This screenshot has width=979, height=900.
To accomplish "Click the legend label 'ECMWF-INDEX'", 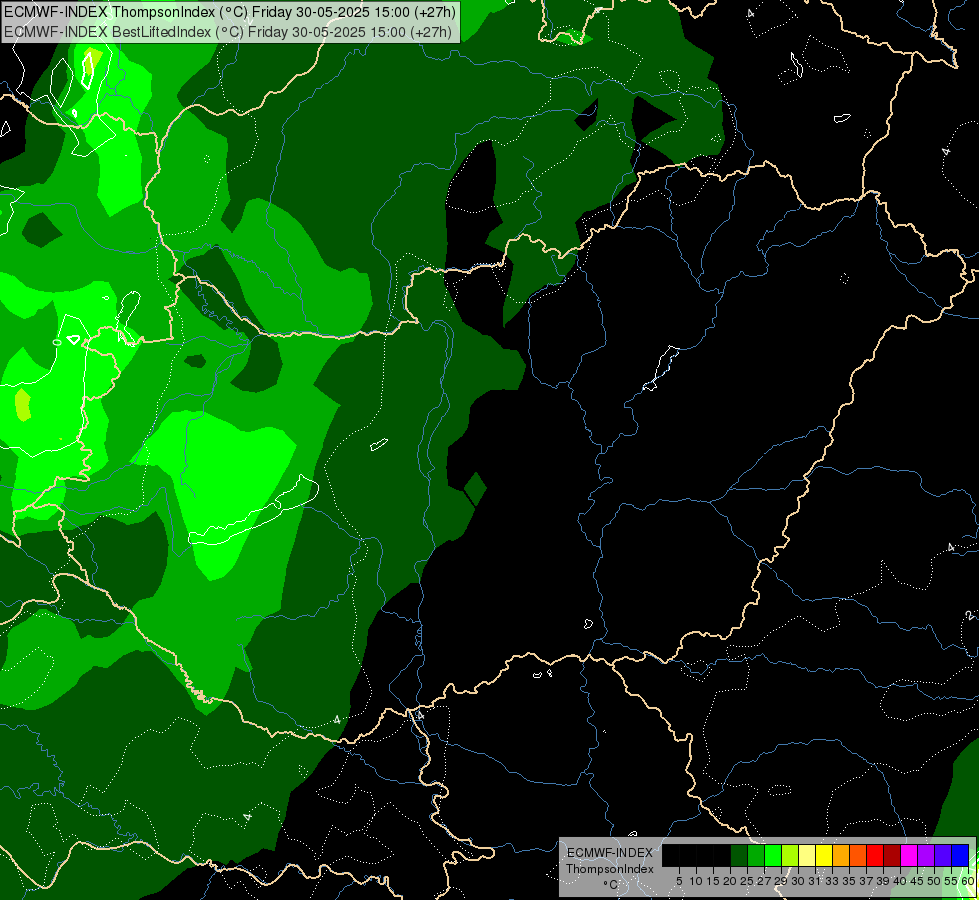I will [x=610, y=853].
